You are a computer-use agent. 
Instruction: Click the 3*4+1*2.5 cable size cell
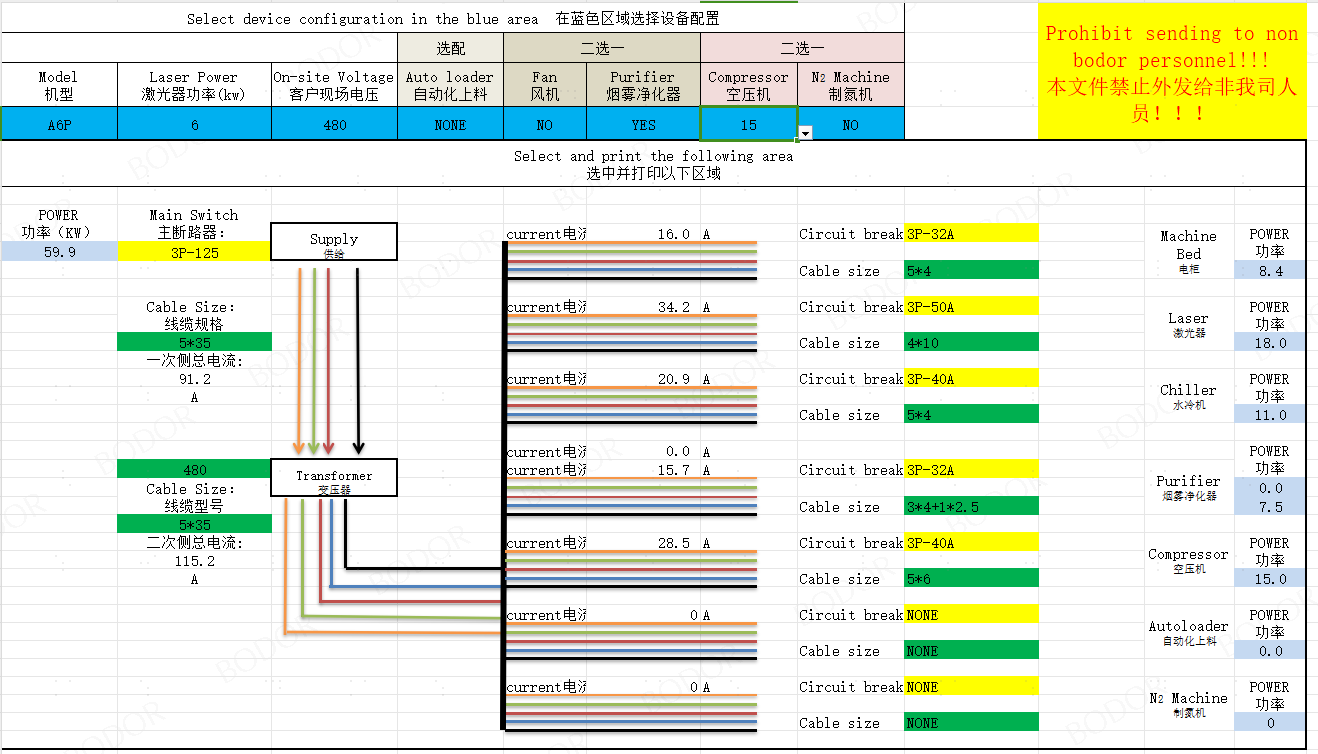tap(971, 507)
